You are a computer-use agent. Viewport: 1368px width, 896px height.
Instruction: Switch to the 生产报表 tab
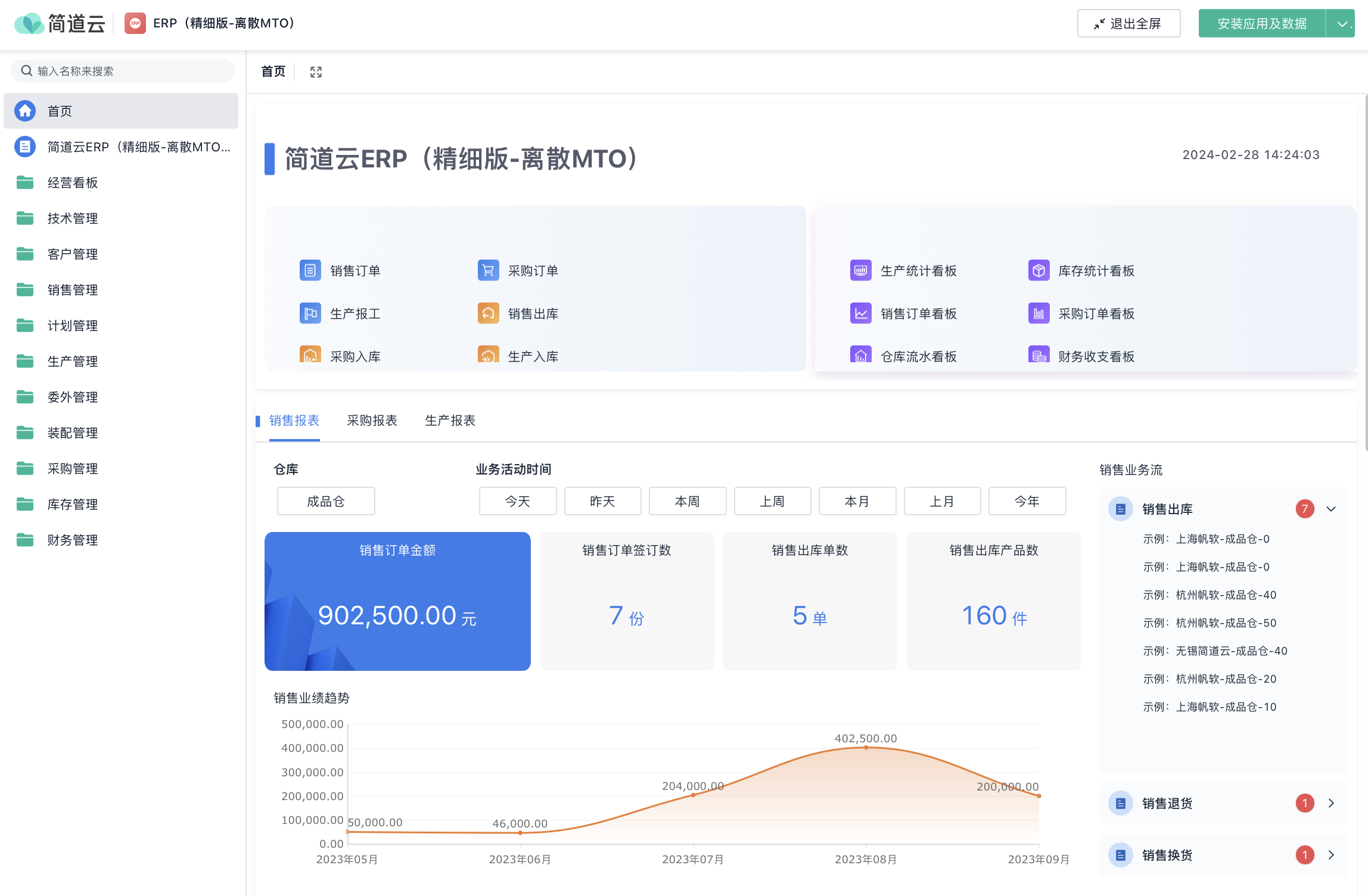click(450, 421)
